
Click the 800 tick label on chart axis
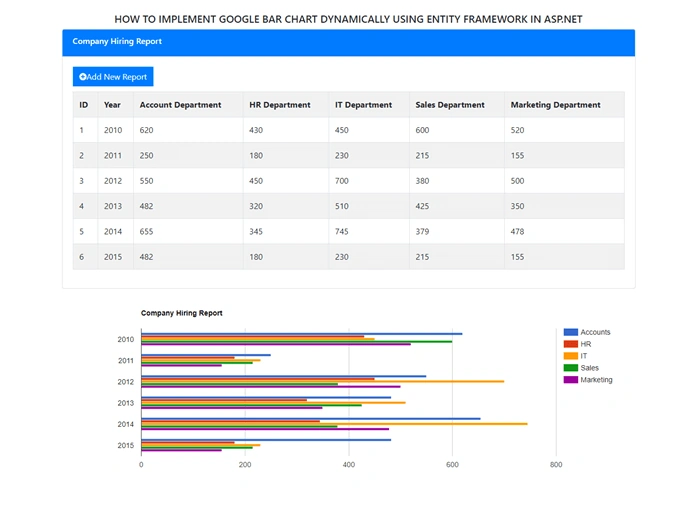pos(556,465)
